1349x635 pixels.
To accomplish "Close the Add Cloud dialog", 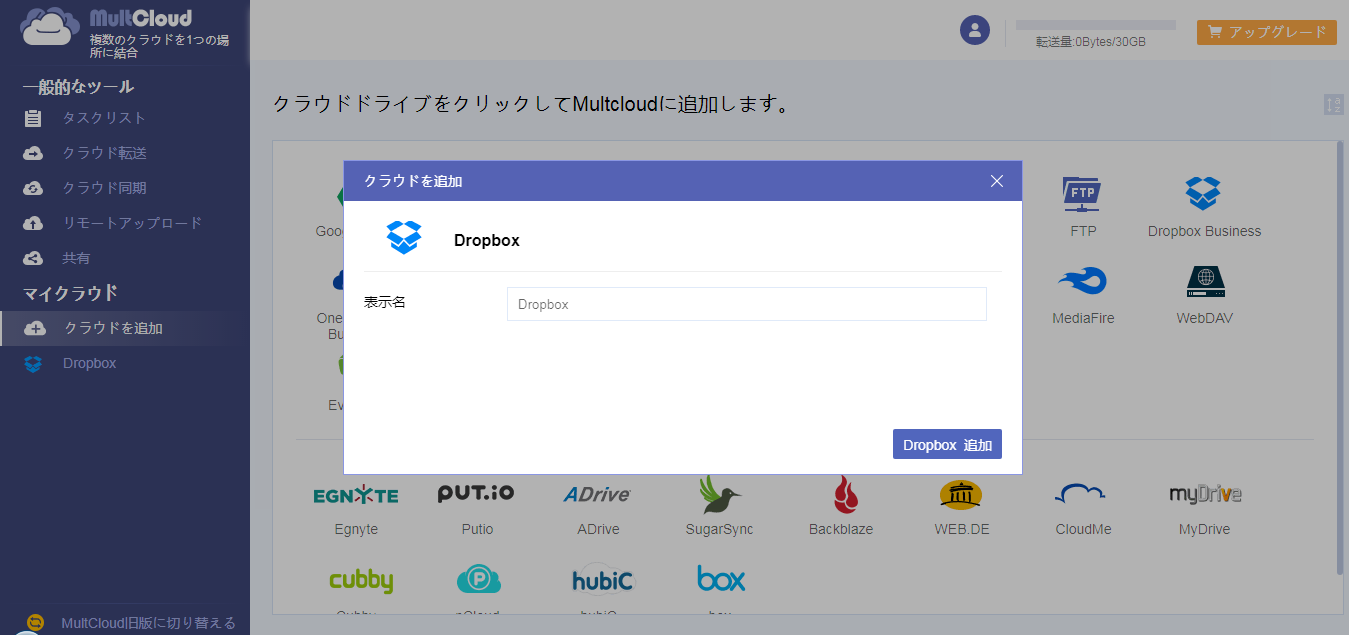I will 997,181.
